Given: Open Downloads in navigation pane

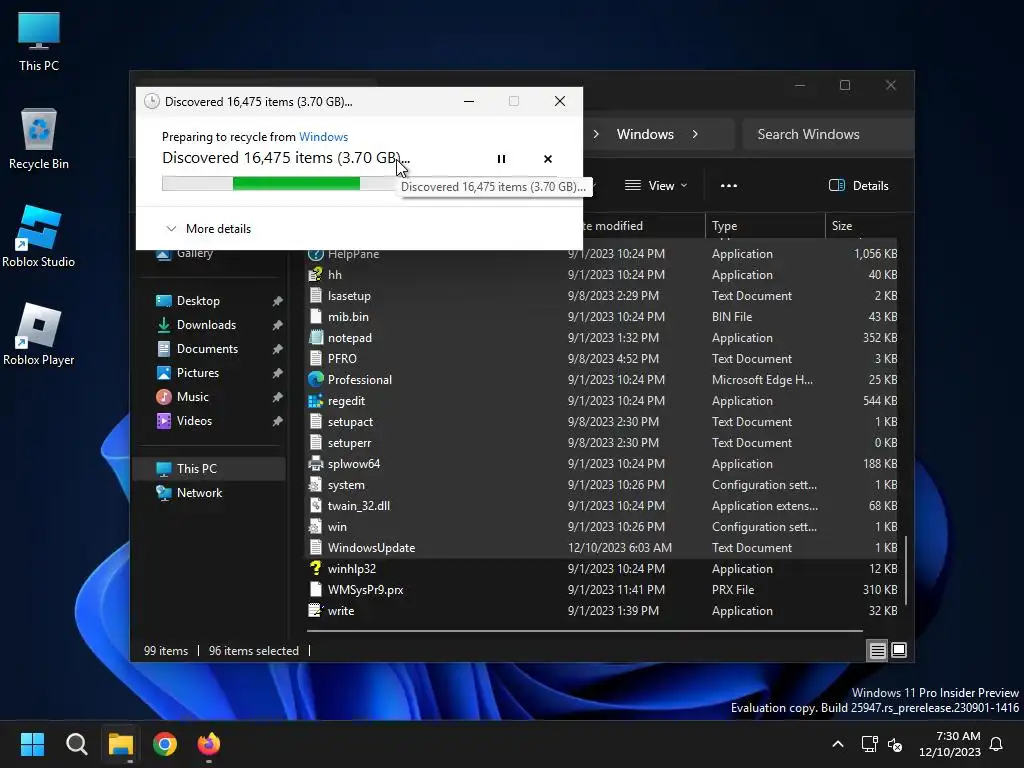Looking at the screenshot, I should 206,325.
